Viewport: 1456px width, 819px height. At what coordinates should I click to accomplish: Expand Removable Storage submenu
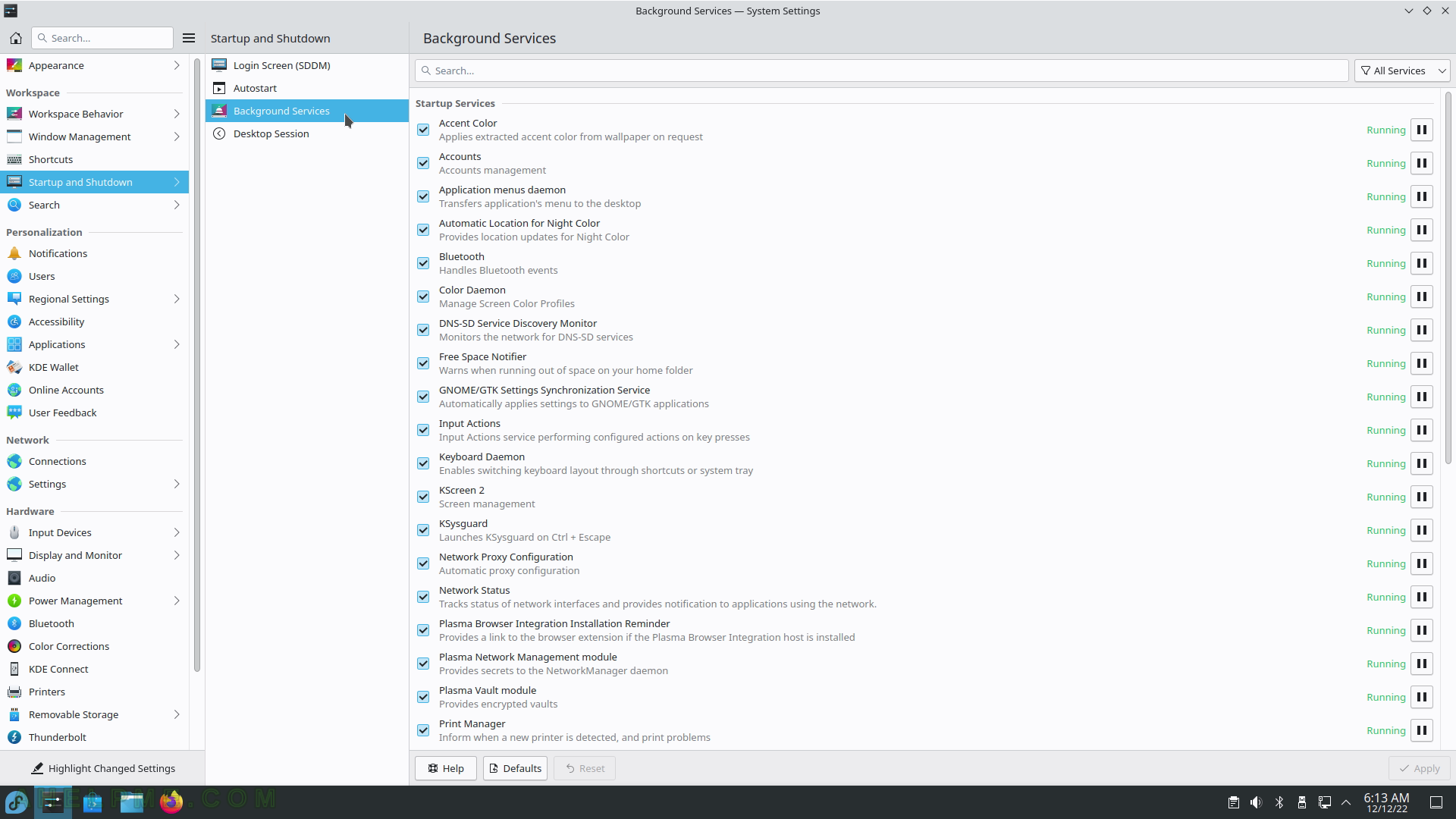tap(177, 714)
